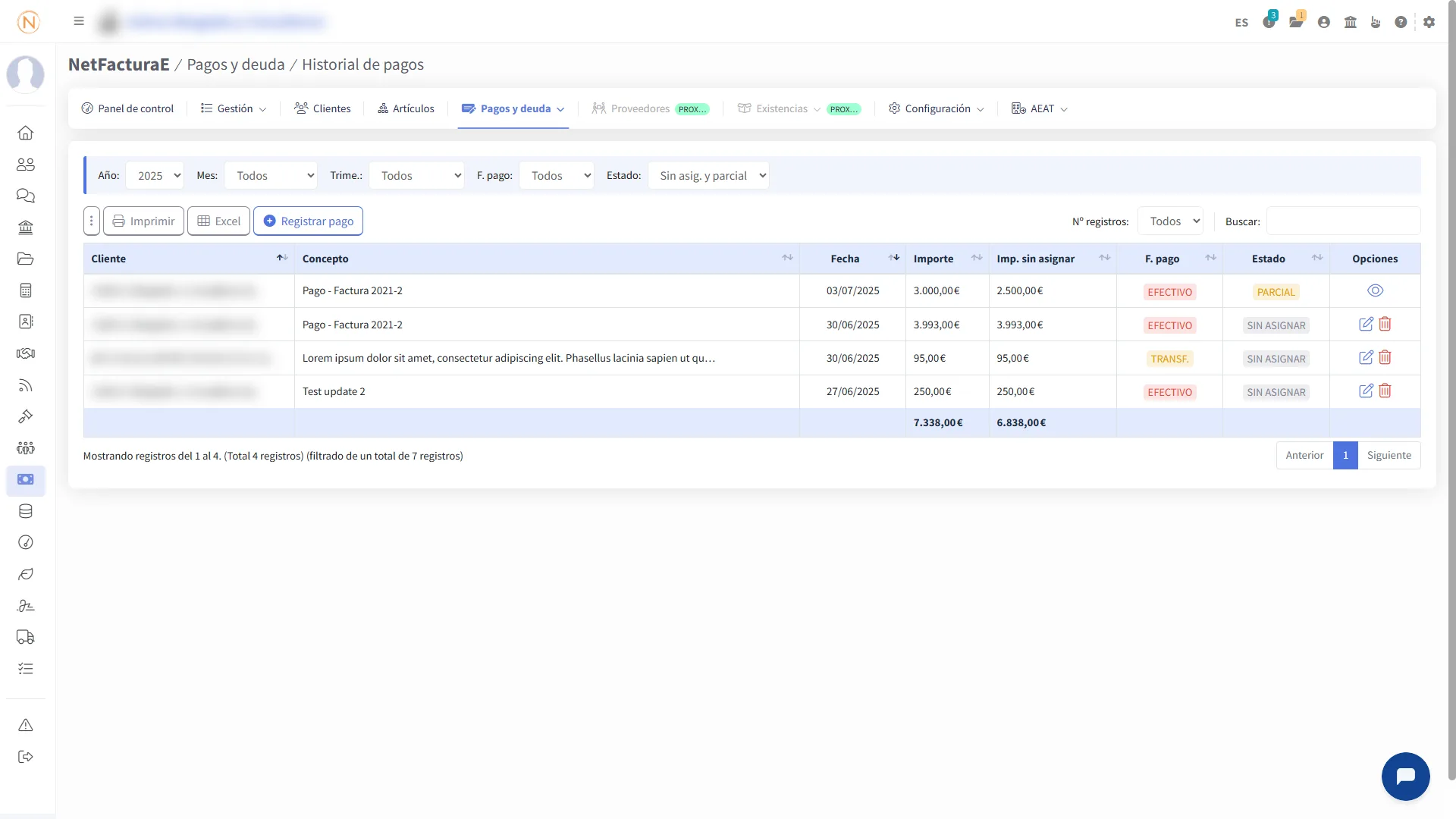
Task: Open the Año 2025 dropdown
Action: click(x=155, y=175)
